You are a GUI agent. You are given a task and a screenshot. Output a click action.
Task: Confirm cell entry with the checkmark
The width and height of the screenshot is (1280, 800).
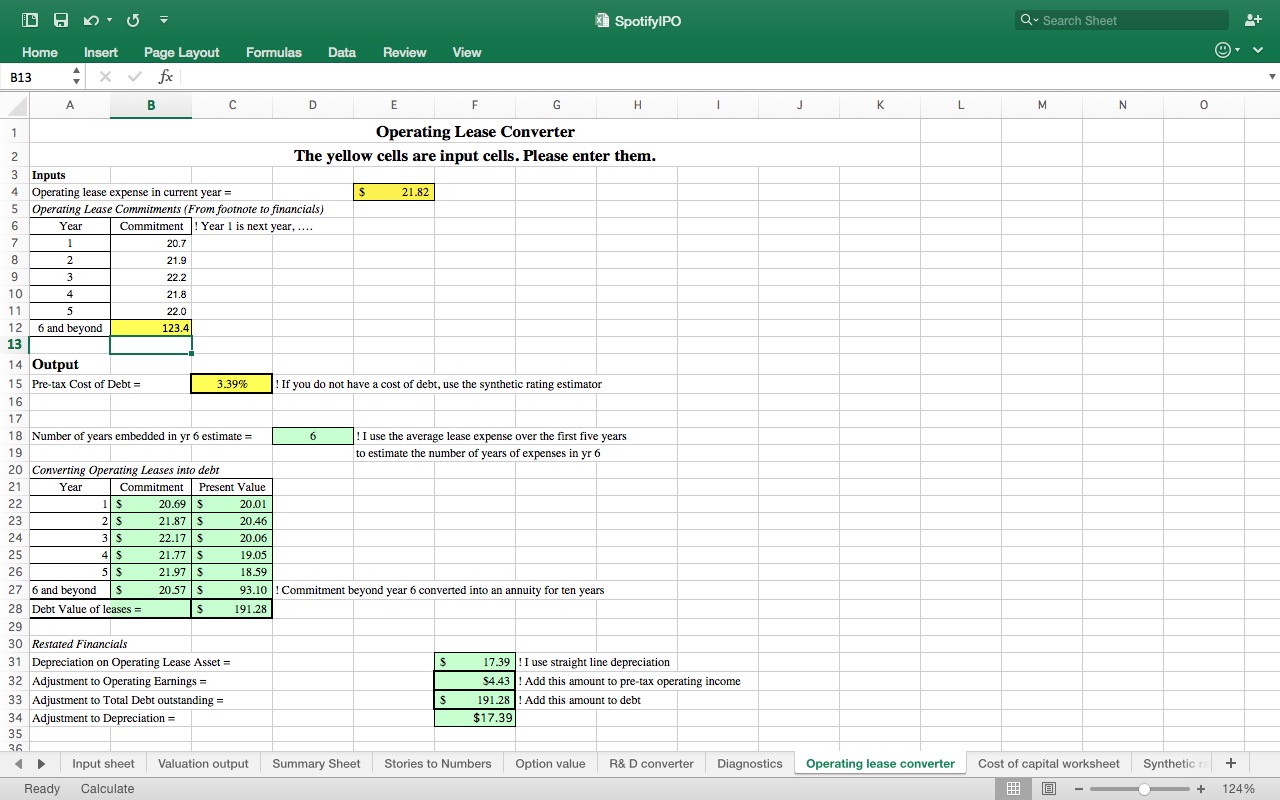click(135, 76)
